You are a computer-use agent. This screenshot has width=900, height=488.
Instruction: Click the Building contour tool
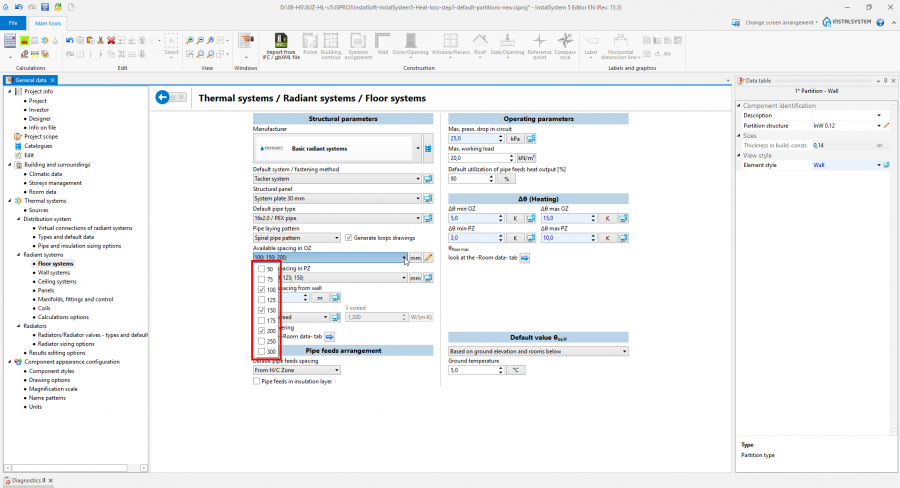[331, 45]
